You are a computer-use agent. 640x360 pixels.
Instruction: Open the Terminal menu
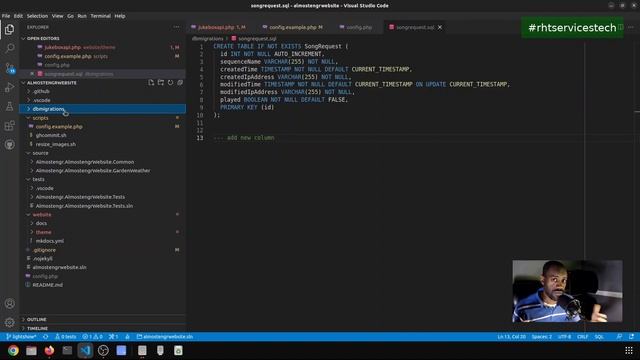click(100, 16)
